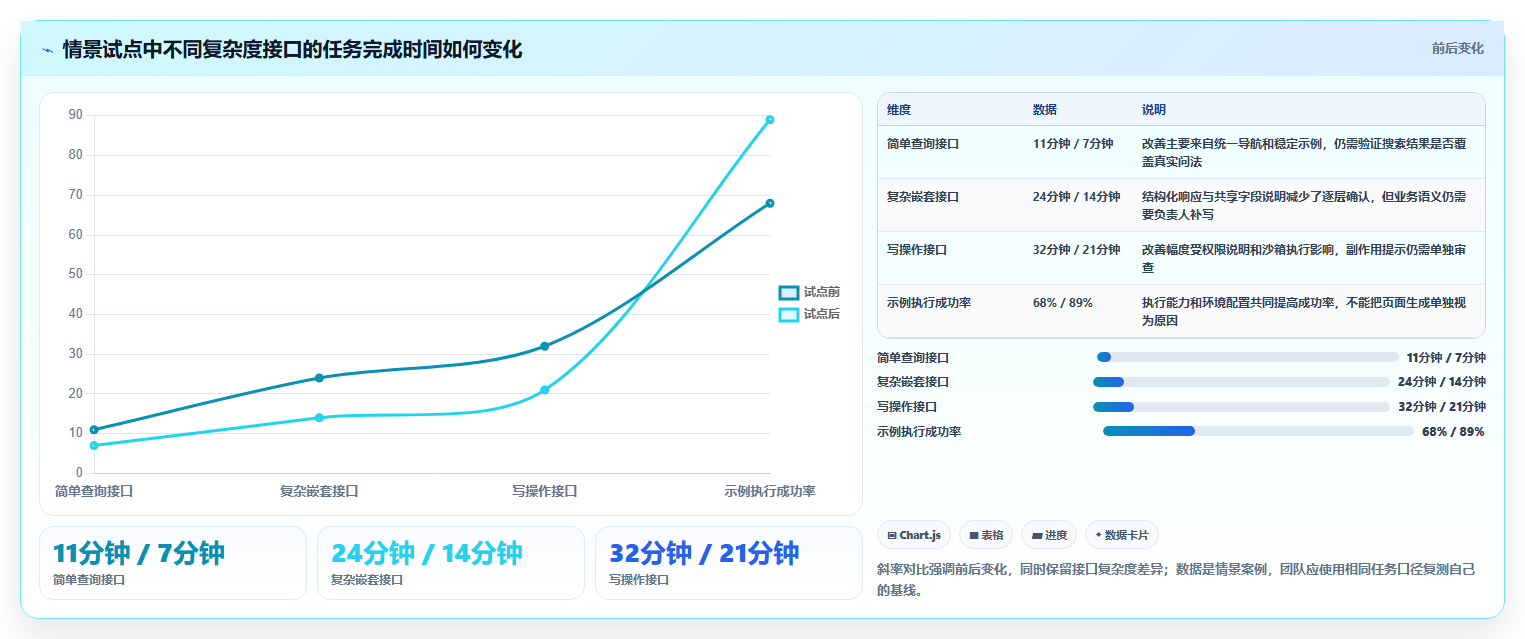Click the 示例执行成功率 progress bar
Image resolution: width=1525 pixels, height=639 pixels.
[1258, 431]
